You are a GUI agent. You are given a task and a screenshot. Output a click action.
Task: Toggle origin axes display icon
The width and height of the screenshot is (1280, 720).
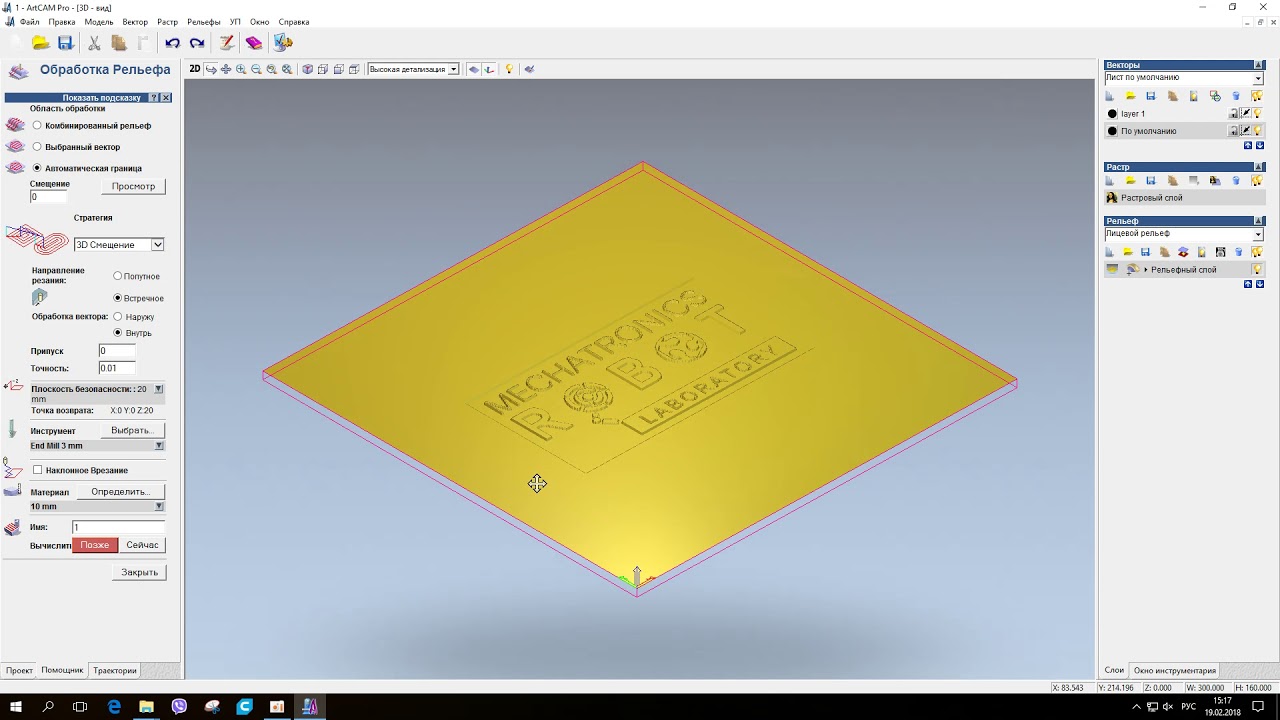pyautogui.click(x=489, y=69)
